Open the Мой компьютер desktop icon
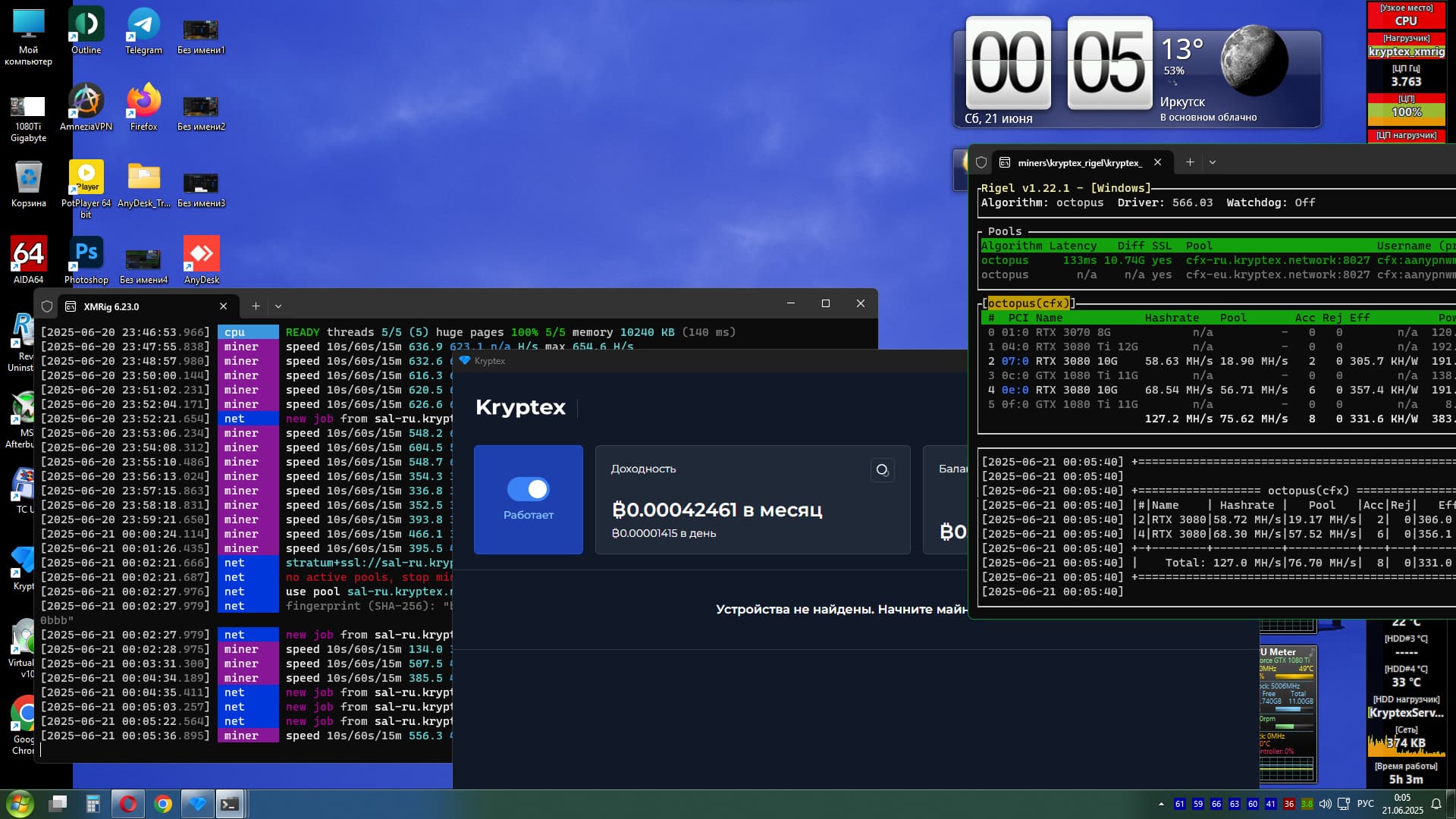This screenshot has height=819, width=1456. pyautogui.click(x=28, y=36)
